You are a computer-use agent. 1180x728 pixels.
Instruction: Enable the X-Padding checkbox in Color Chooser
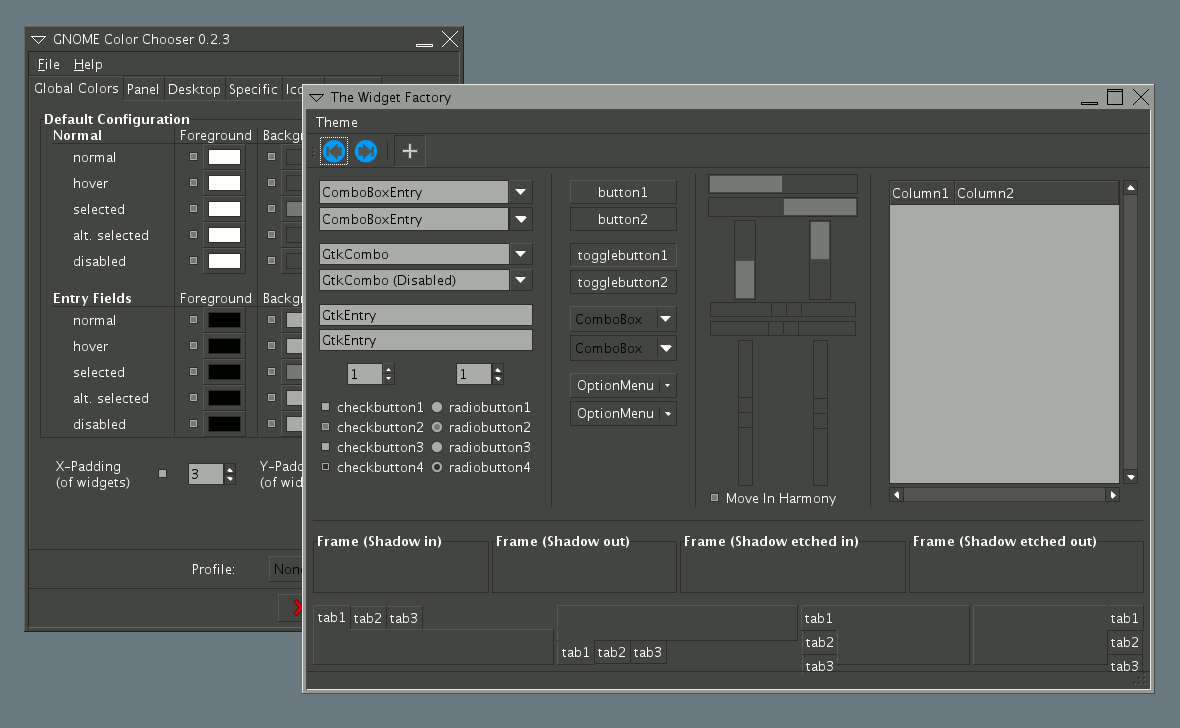point(163,474)
